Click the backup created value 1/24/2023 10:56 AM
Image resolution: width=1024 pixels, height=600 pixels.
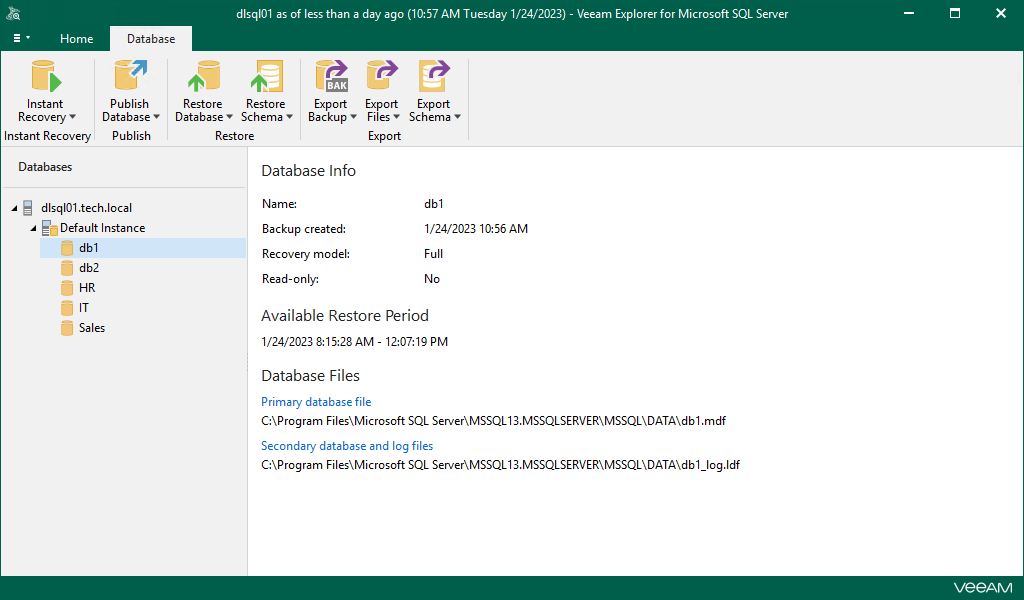point(476,229)
